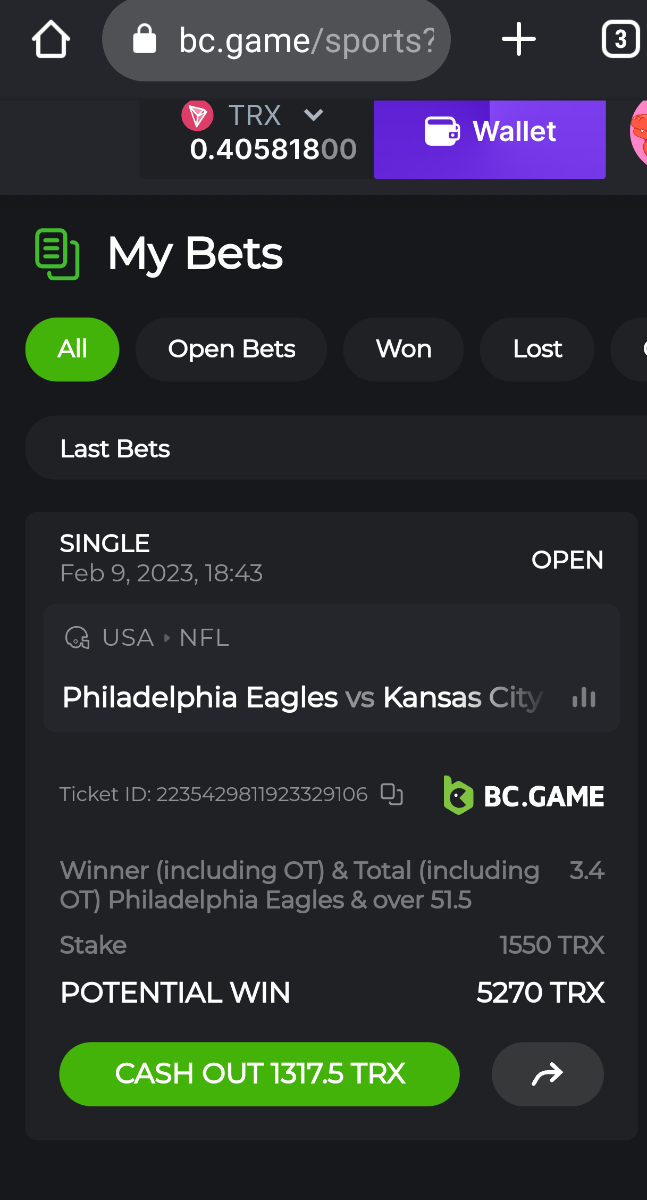Tap the browser home icon
This screenshot has height=1200, width=647.
(x=51, y=40)
